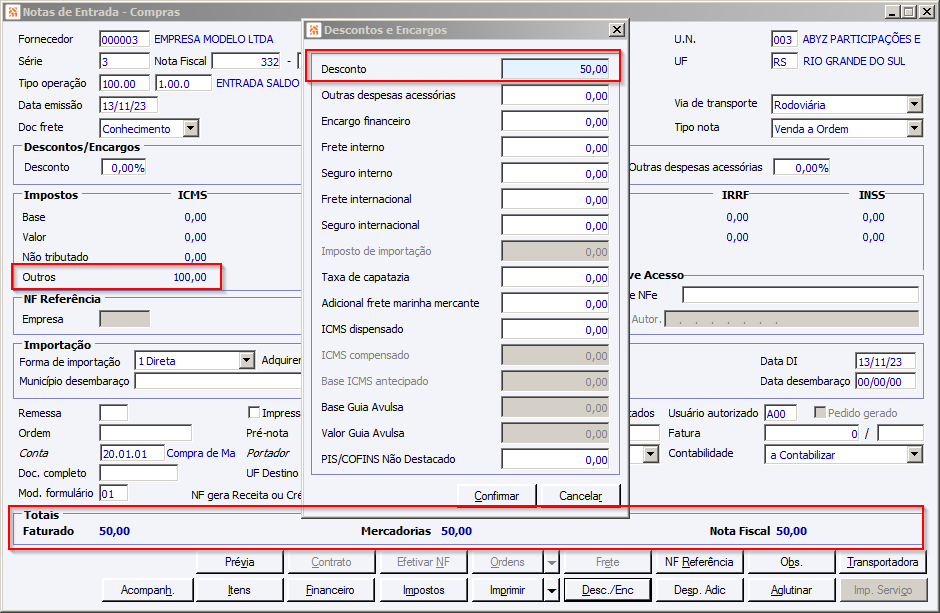Open the Via de transporte dropdown
Viewport: 940px width, 613px height.
(x=914, y=104)
